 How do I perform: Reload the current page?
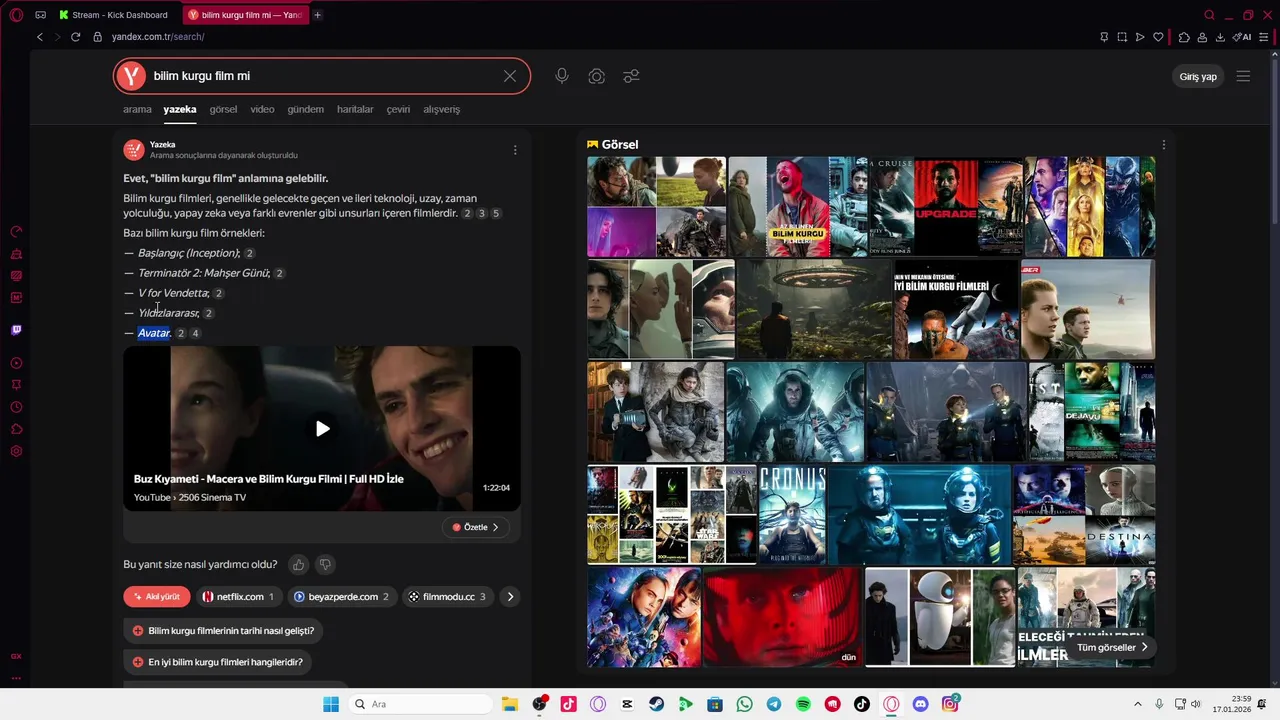(x=75, y=37)
